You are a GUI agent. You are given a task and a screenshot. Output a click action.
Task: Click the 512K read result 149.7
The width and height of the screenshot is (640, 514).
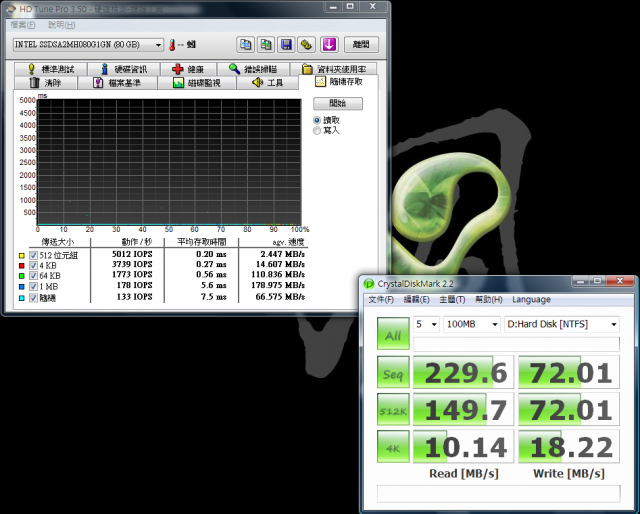[x=463, y=409]
